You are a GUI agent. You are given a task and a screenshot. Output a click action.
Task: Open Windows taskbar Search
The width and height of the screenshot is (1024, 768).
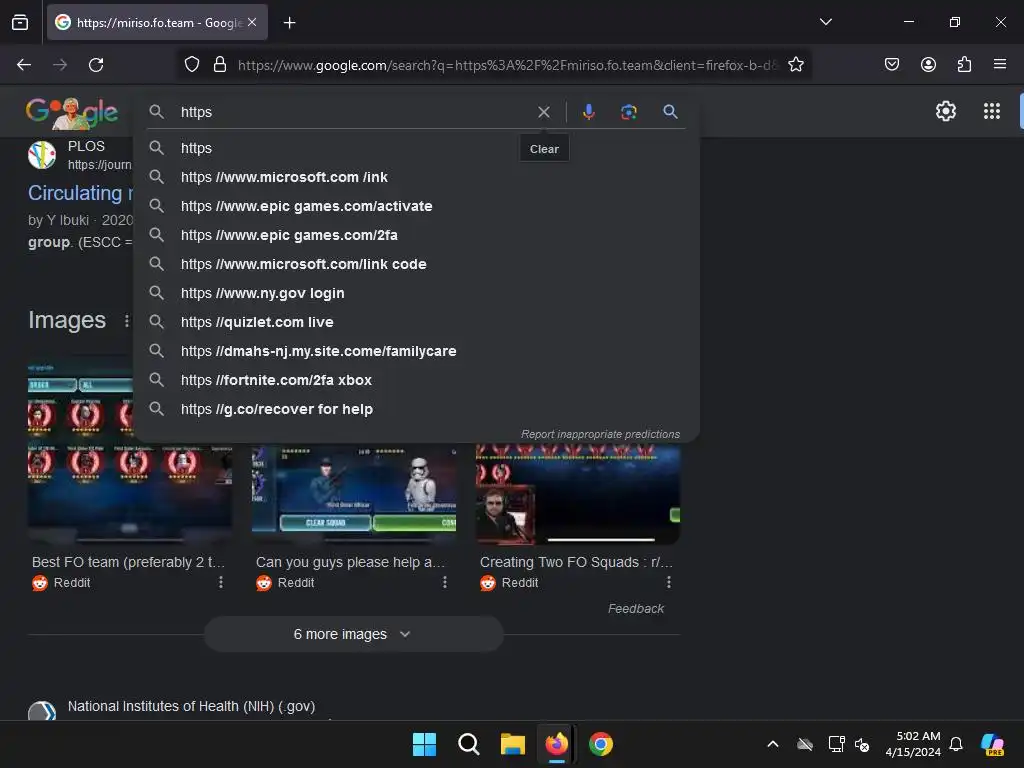click(x=469, y=744)
